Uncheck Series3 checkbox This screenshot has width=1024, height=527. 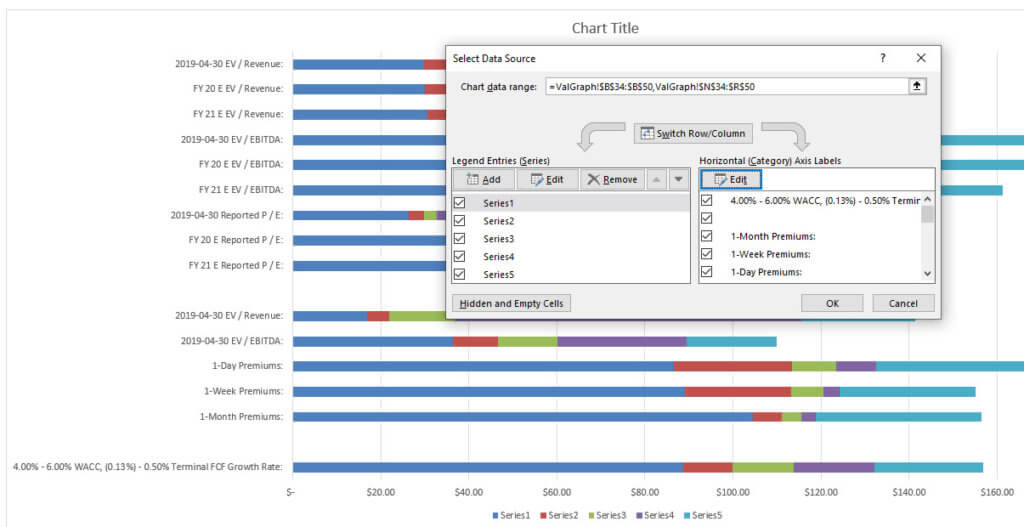click(459, 238)
